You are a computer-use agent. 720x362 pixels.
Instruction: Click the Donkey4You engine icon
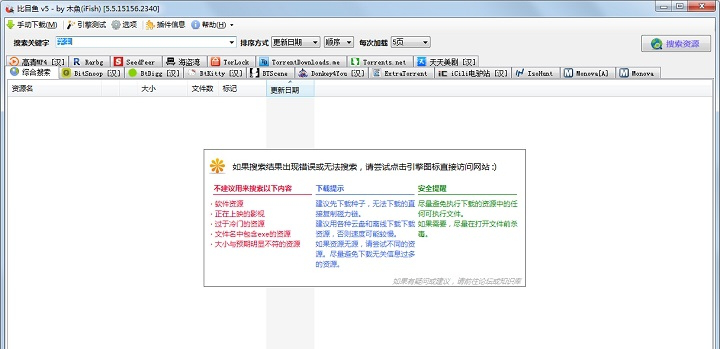pyautogui.click(x=303, y=73)
